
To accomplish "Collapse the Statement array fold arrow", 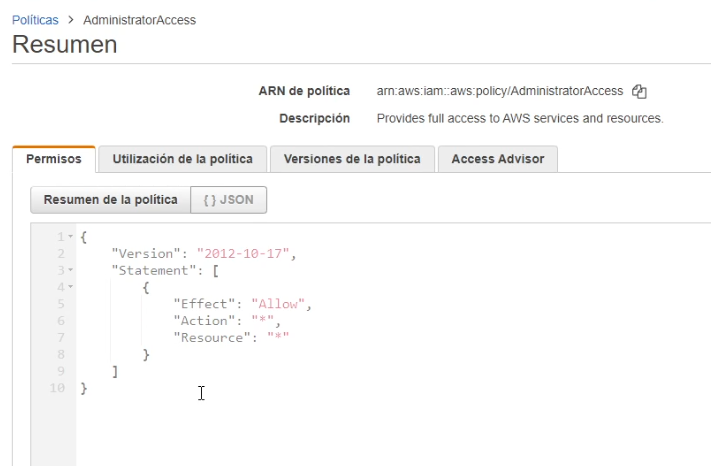I will 71,271.
